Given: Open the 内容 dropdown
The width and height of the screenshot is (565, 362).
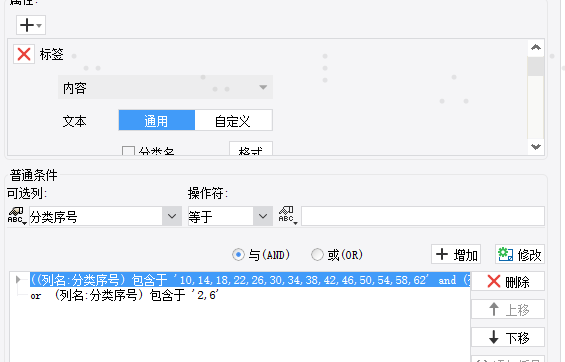Looking at the screenshot, I should (x=165, y=88).
